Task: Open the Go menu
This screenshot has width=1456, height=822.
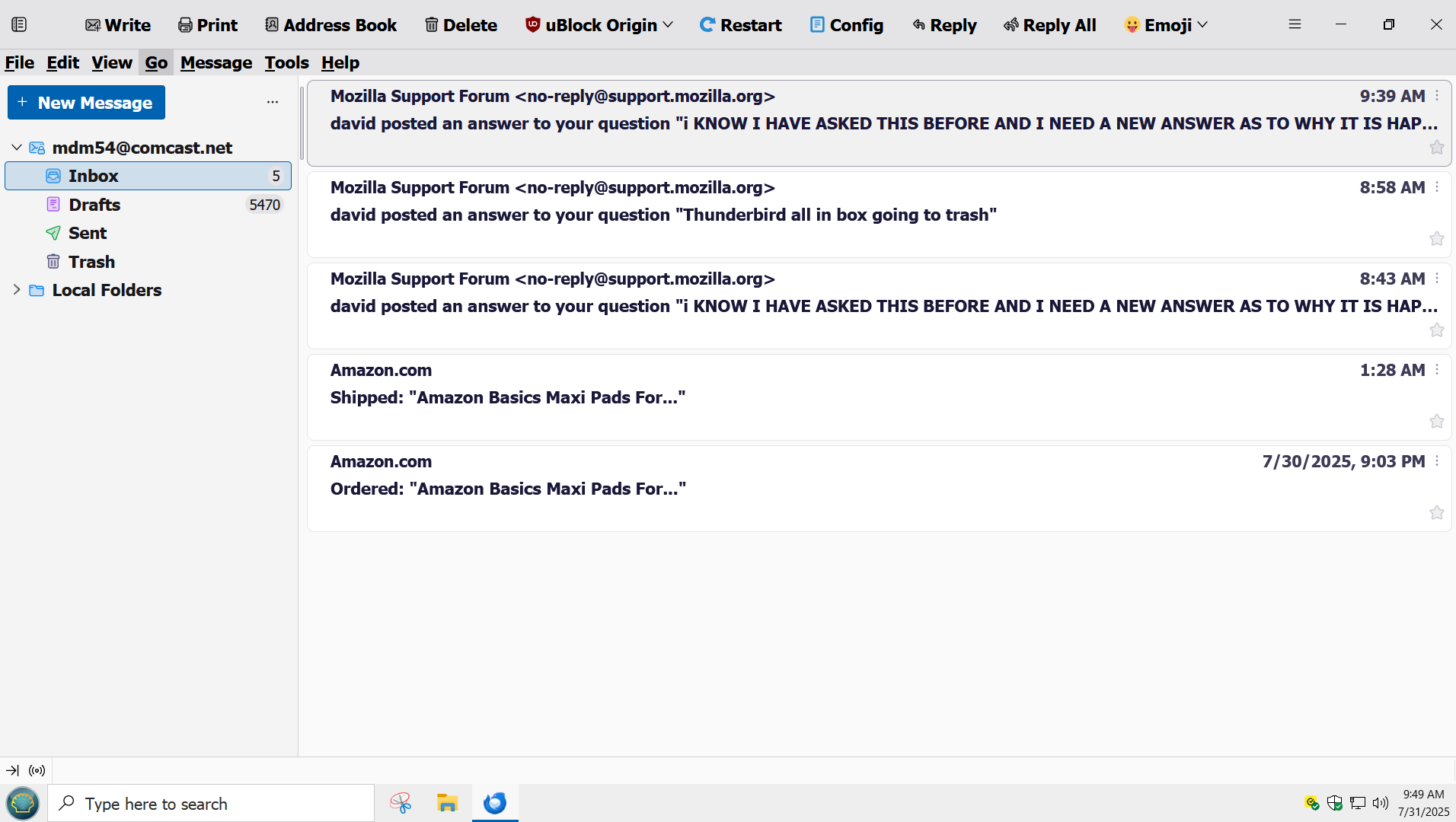Action: [156, 62]
